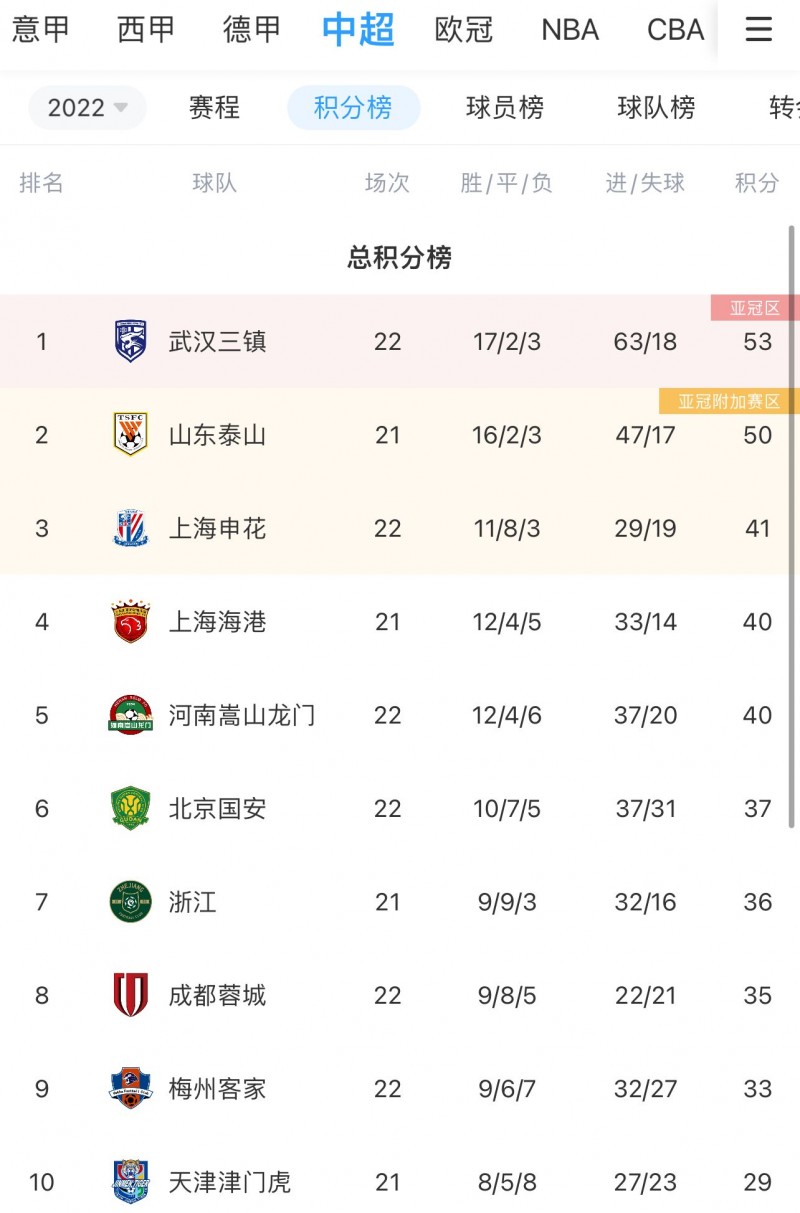The image size is (800, 1213).
Task: Click the 积分 points column header
Action: [x=755, y=184]
